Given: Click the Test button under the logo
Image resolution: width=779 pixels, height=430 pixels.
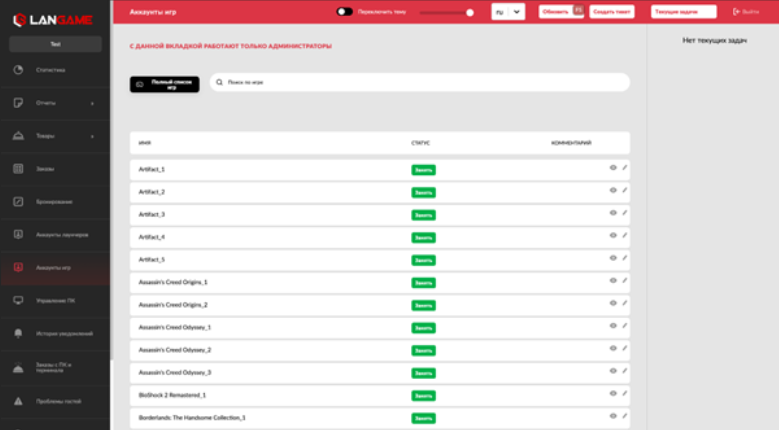Looking at the screenshot, I should pos(55,44).
